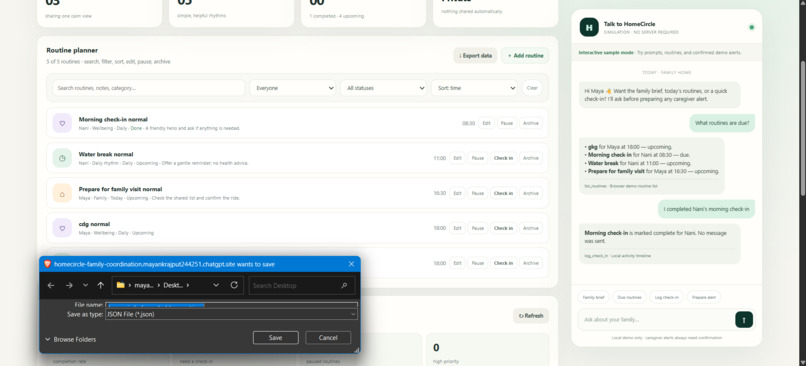The image size is (806, 366).
Task: Click the Routine planner heading
Action: pyautogui.click(x=72, y=50)
